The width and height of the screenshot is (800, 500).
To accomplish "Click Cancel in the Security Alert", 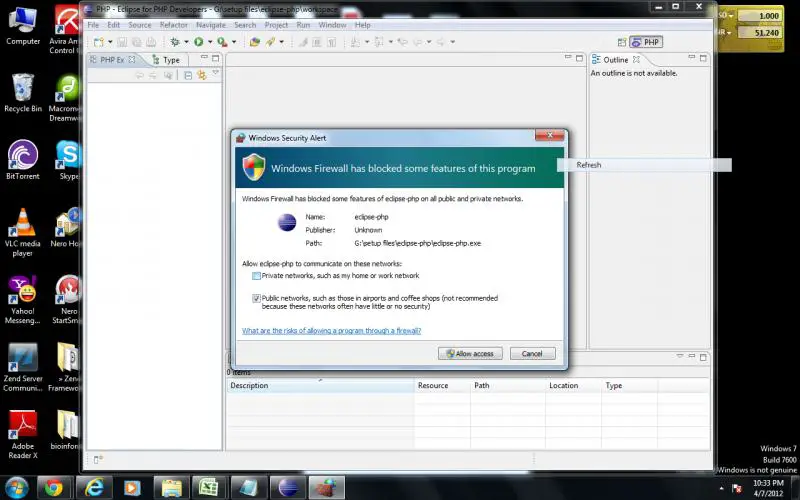I will [532, 354].
